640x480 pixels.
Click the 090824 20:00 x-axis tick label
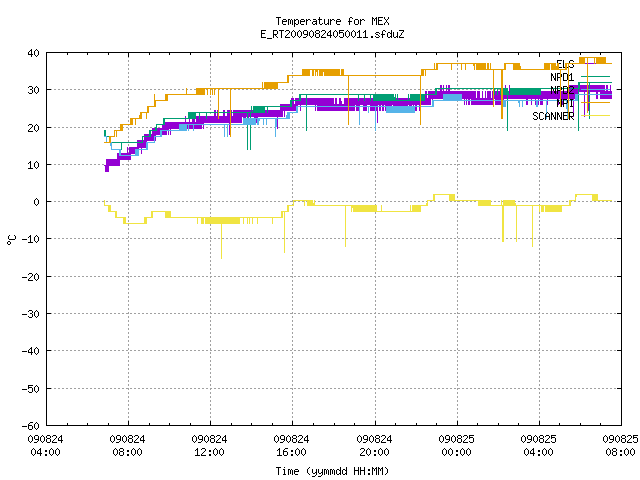pyautogui.click(x=374, y=445)
